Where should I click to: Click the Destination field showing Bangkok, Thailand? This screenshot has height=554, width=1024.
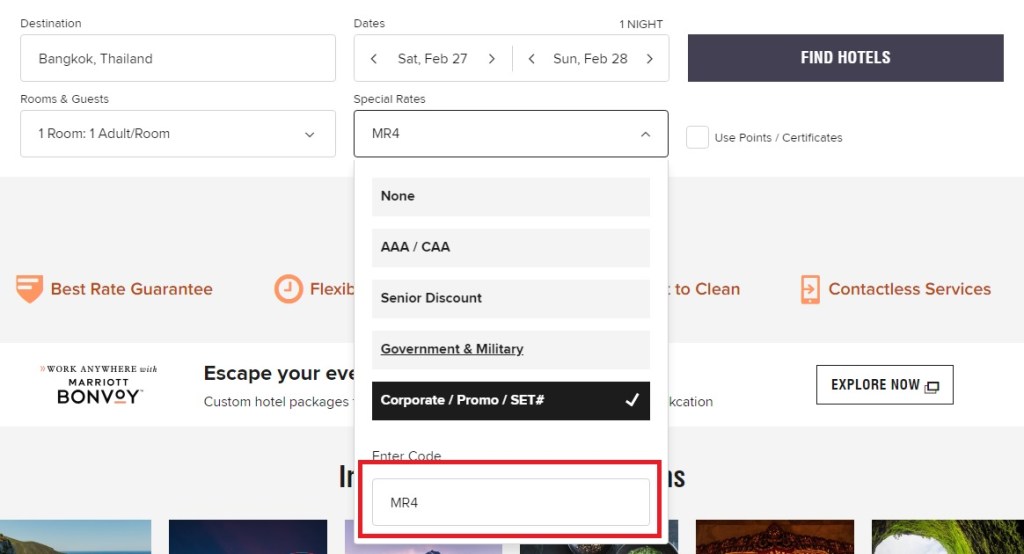tap(178, 59)
